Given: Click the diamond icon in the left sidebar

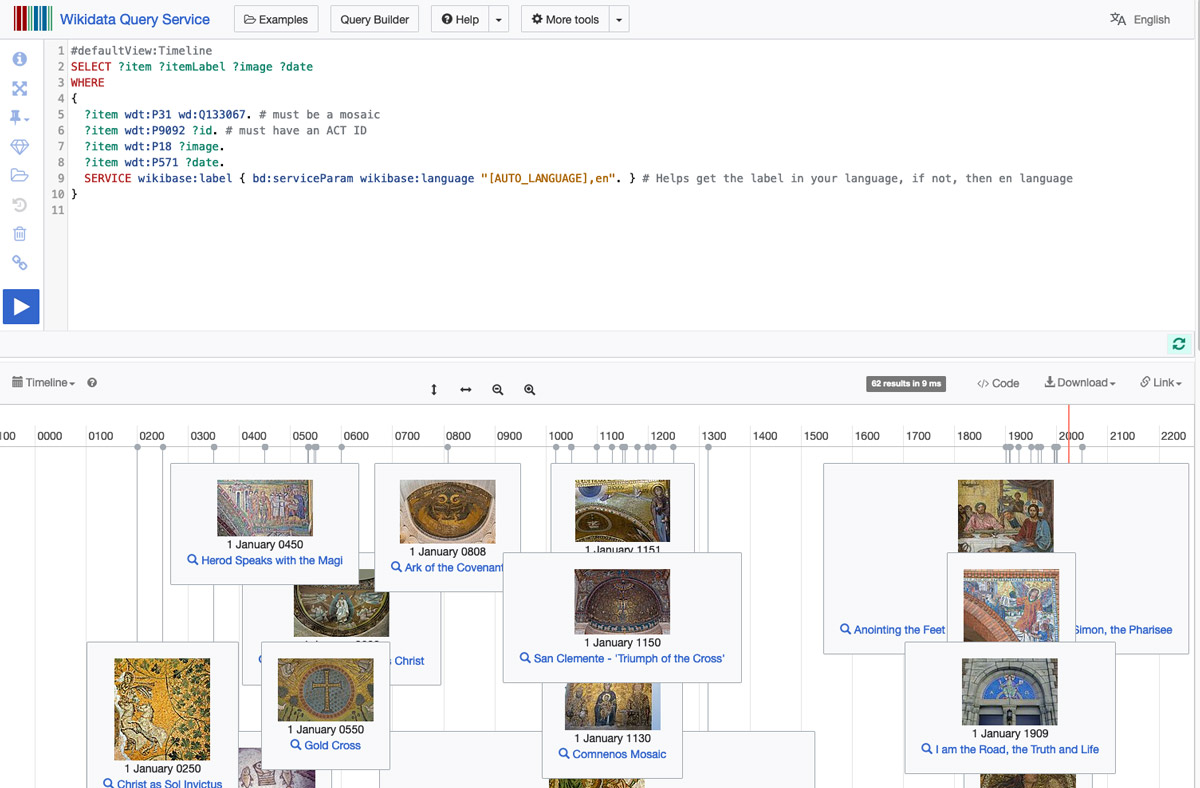Looking at the screenshot, I should [19, 147].
